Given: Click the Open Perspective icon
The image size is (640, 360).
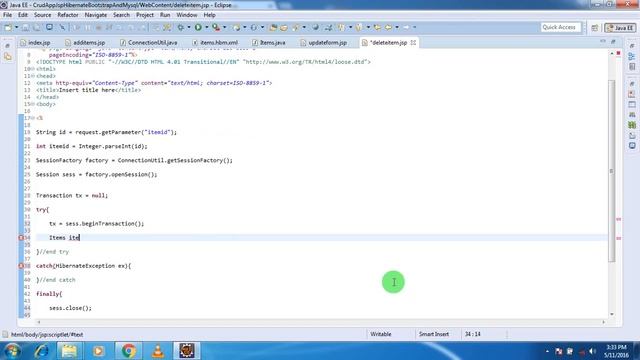Looking at the screenshot, I should click(x=595, y=28).
